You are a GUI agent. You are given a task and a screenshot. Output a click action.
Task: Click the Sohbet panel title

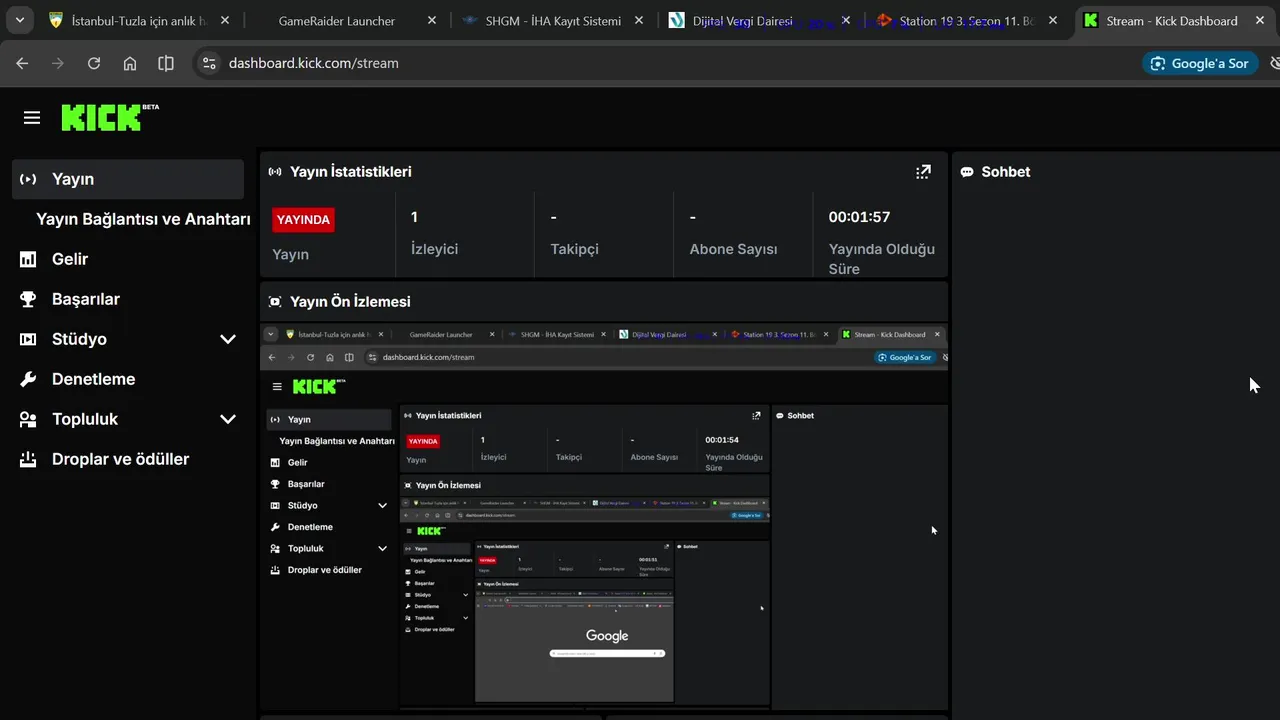[x=1005, y=172]
